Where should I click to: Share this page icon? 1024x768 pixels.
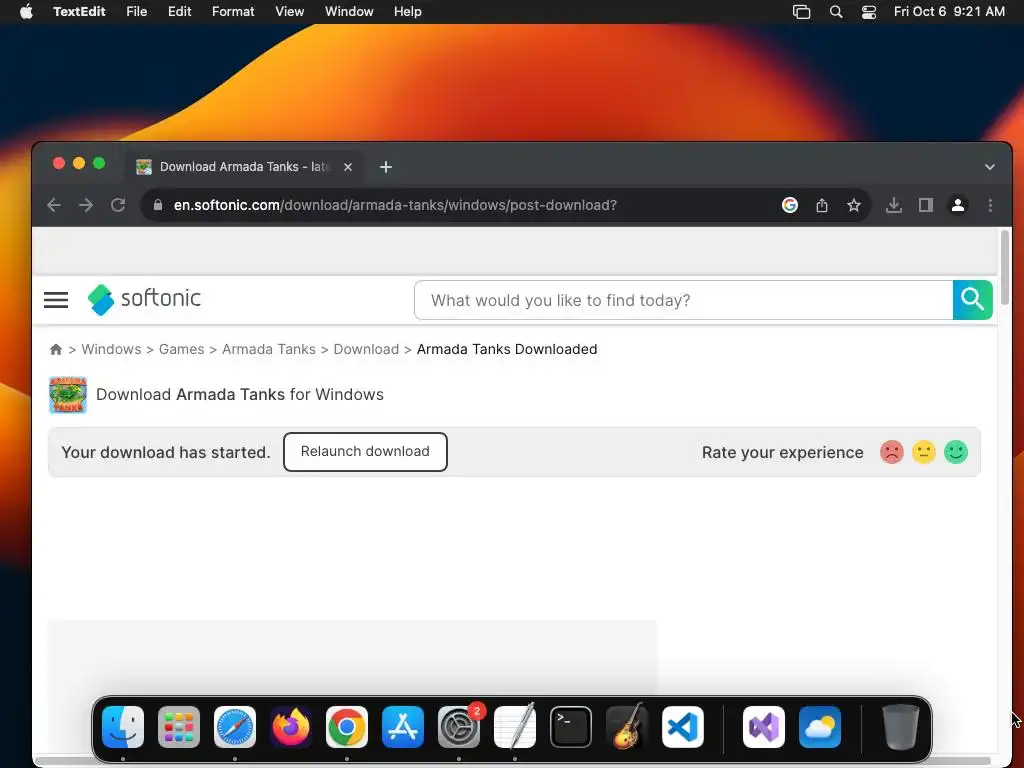tap(822, 205)
